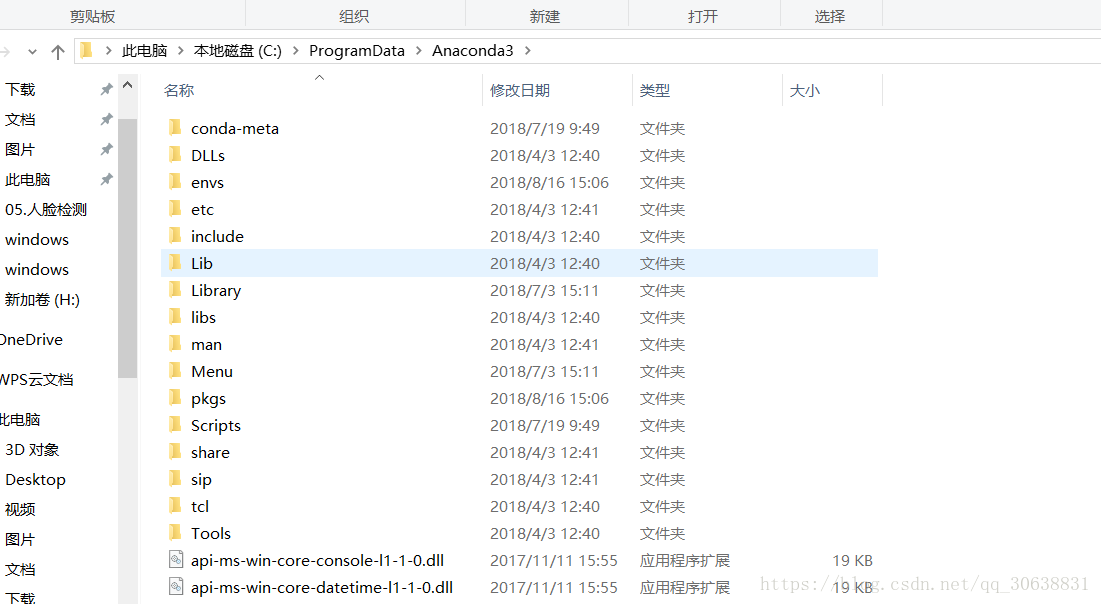The height and width of the screenshot is (604, 1101).
Task: Unpin 下载 using its pin icon
Action: (106, 89)
